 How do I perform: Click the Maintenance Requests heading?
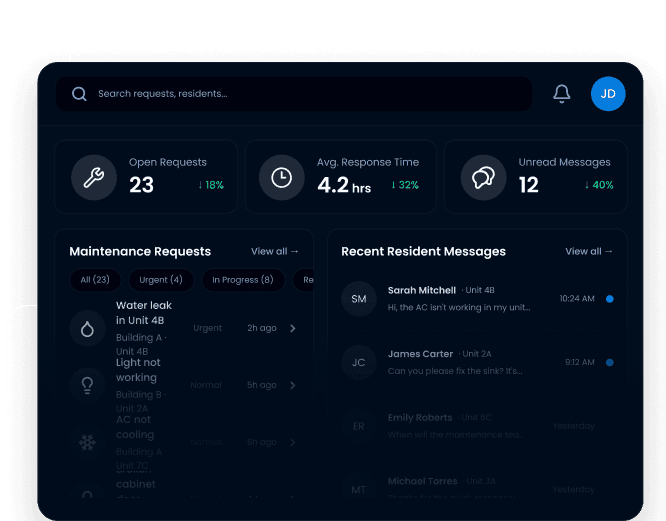tap(140, 251)
